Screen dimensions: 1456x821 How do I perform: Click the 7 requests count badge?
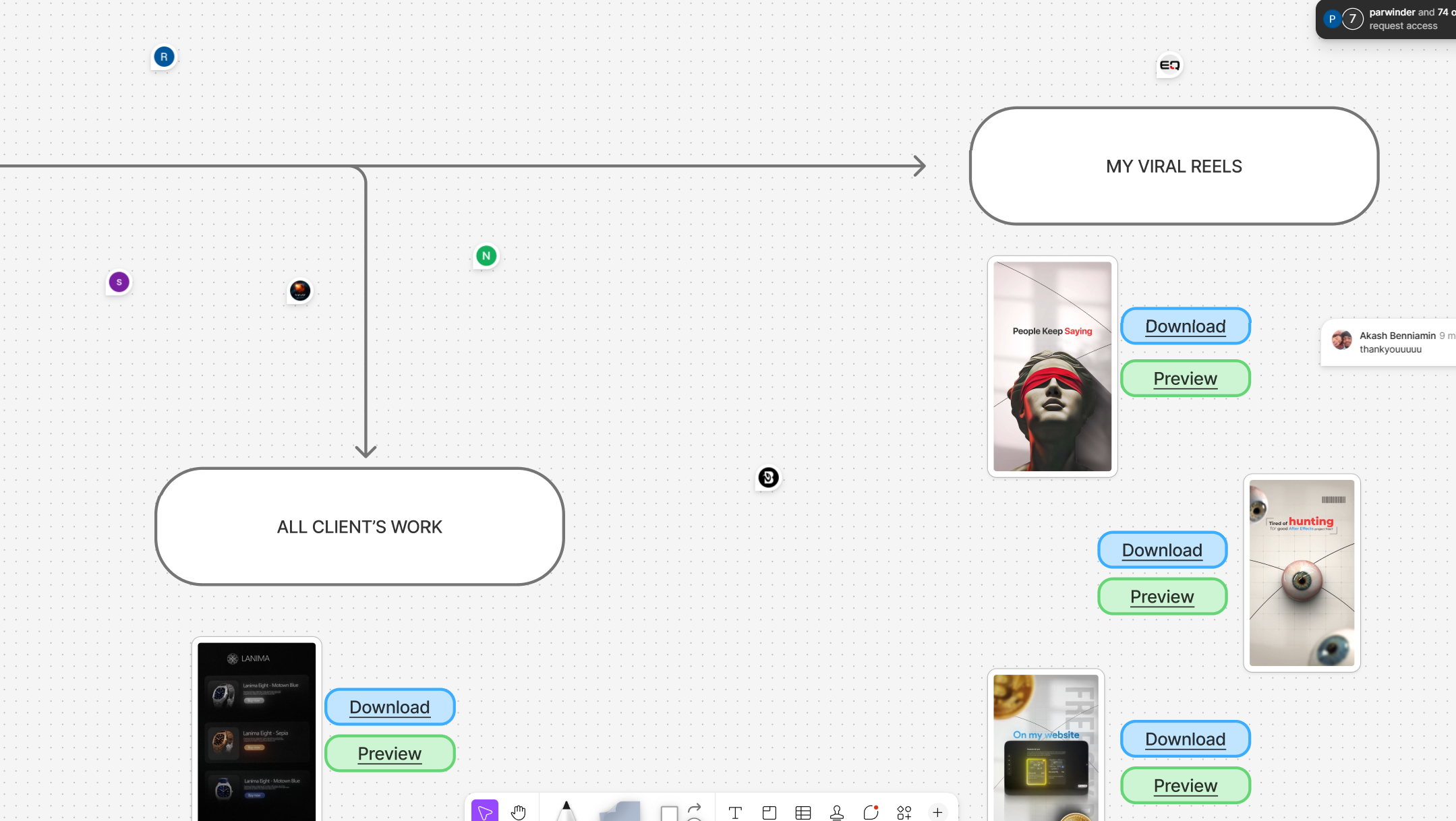point(1353,19)
